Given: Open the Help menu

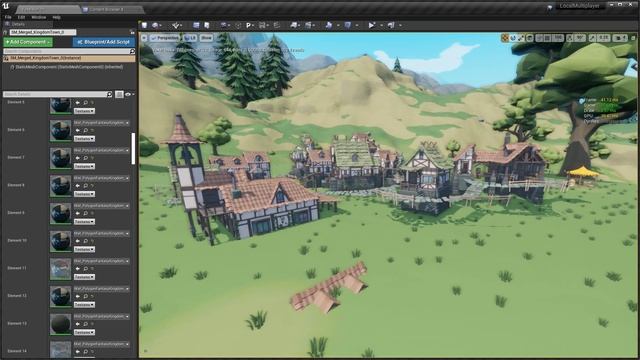Looking at the screenshot, I should coord(56,18).
